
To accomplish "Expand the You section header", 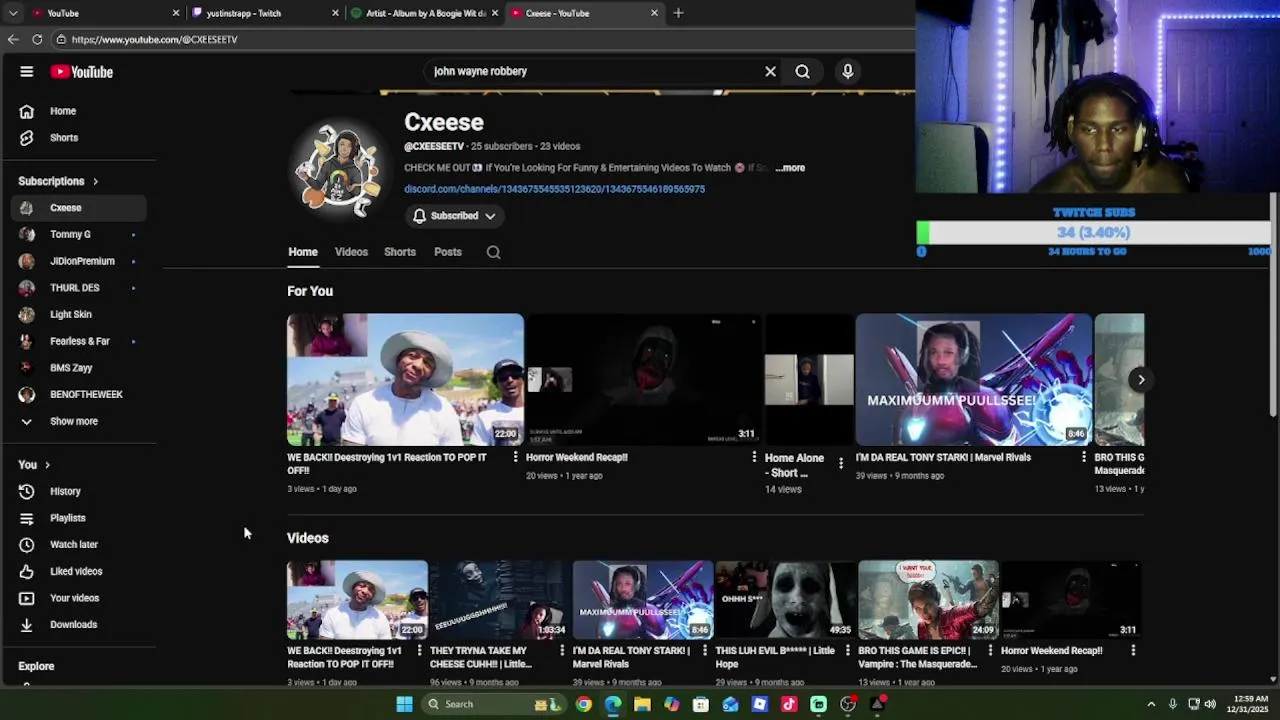I will pyautogui.click(x=34, y=465).
